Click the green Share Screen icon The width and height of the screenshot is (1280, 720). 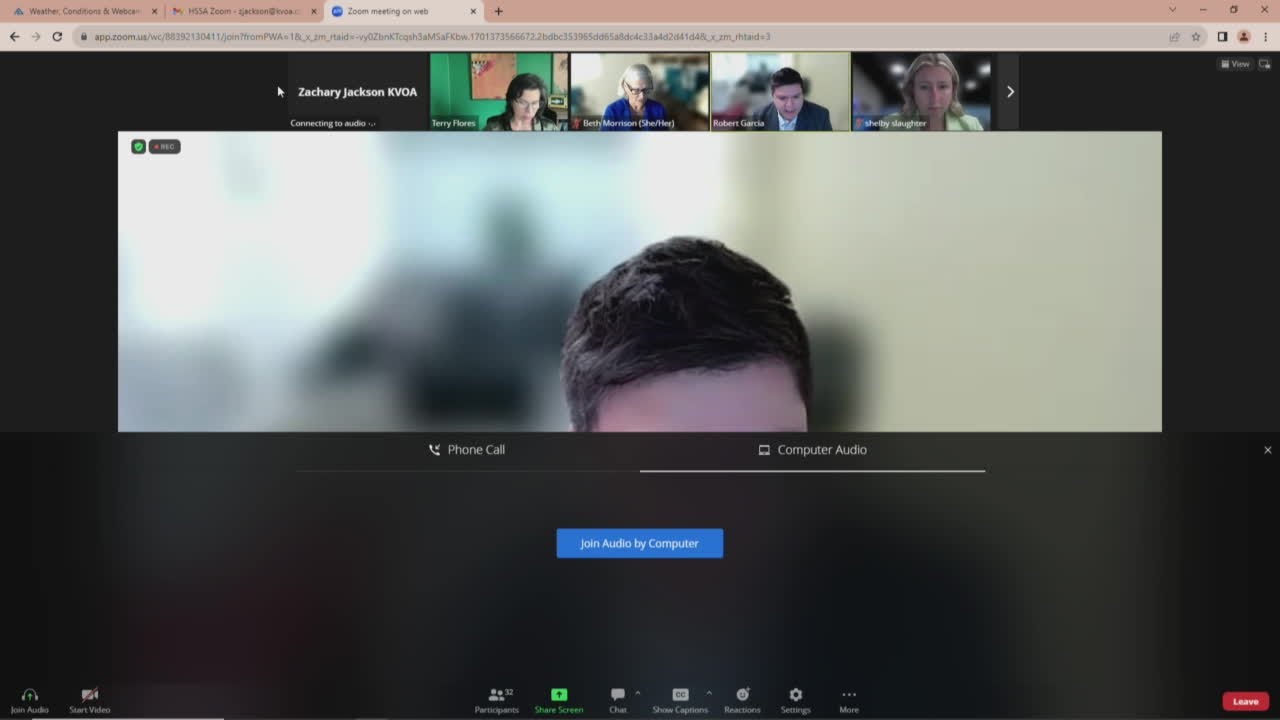pos(558,695)
